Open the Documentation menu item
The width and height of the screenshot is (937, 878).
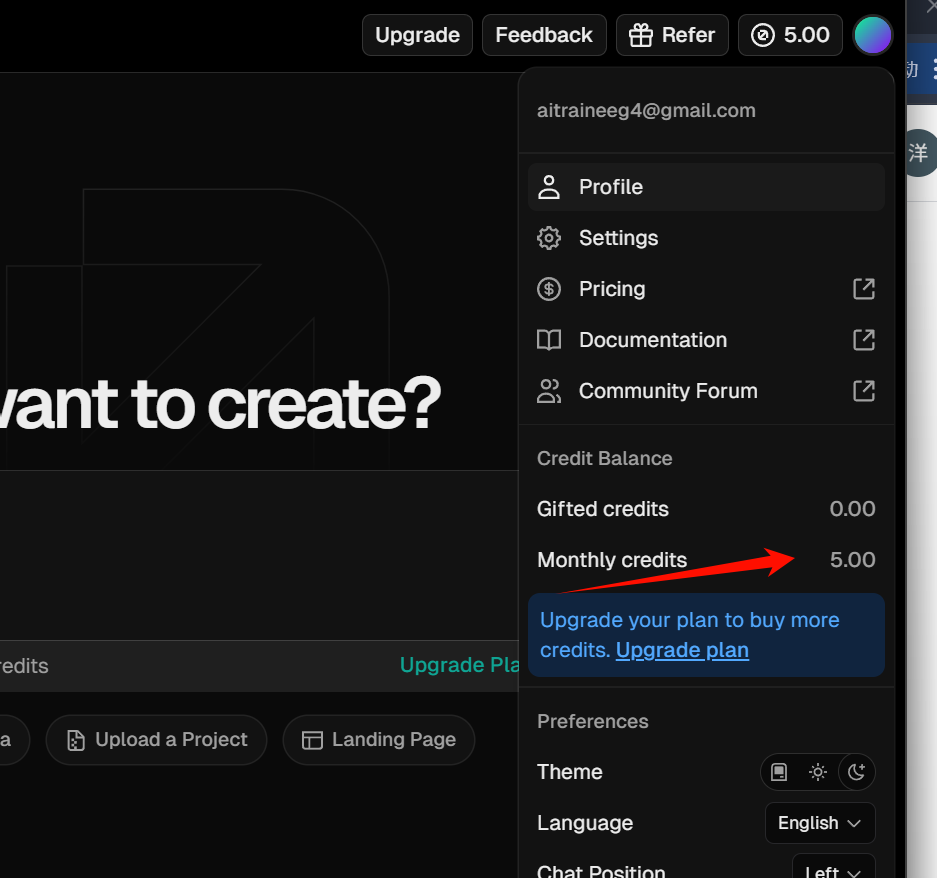(x=706, y=340)
